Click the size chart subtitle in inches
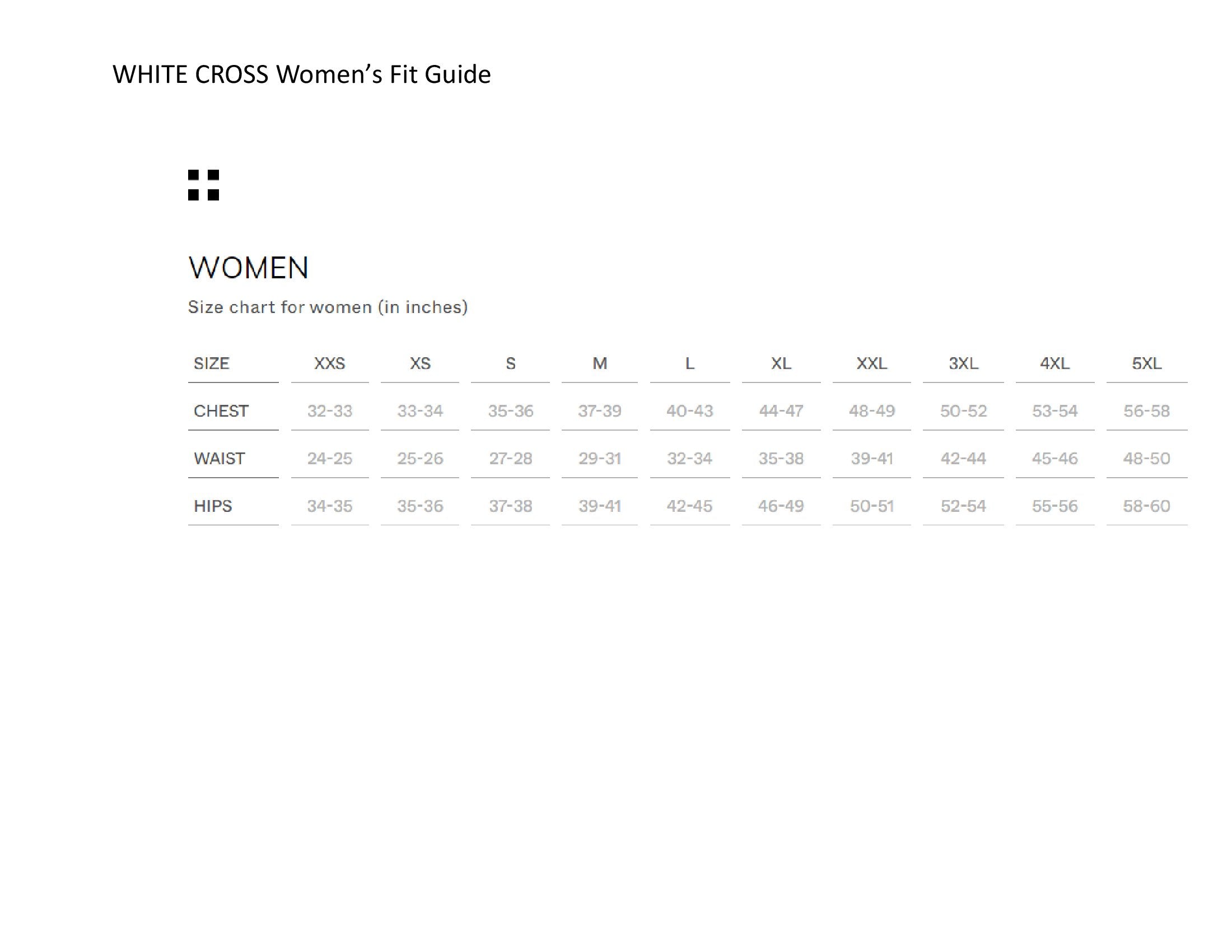1232x952 pixels. 328,307
